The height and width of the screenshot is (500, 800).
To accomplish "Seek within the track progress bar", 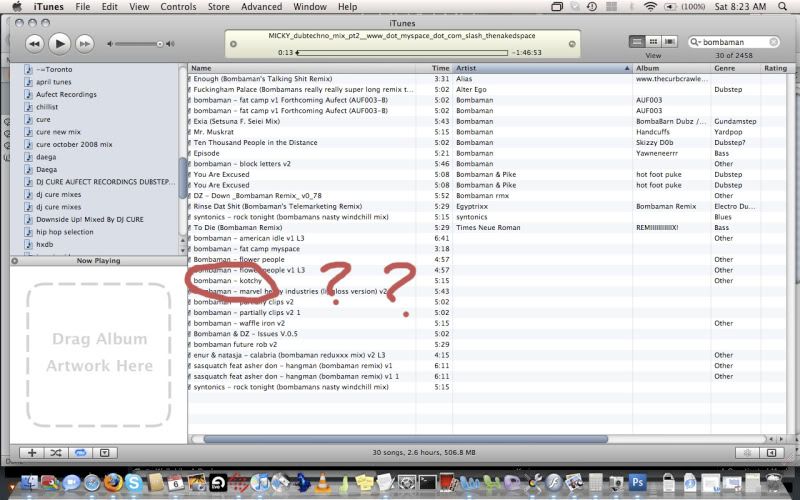I will (x=402, y=53).
